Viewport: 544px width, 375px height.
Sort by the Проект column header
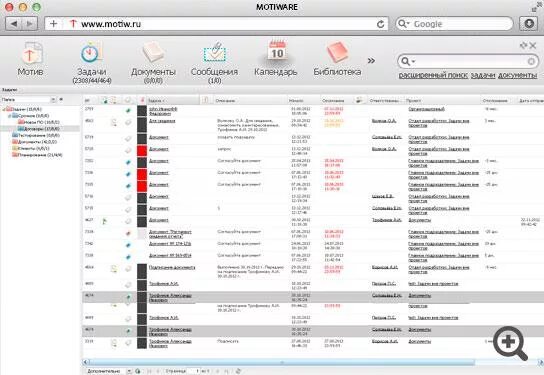pyautogui.click(x=442, y=100)
